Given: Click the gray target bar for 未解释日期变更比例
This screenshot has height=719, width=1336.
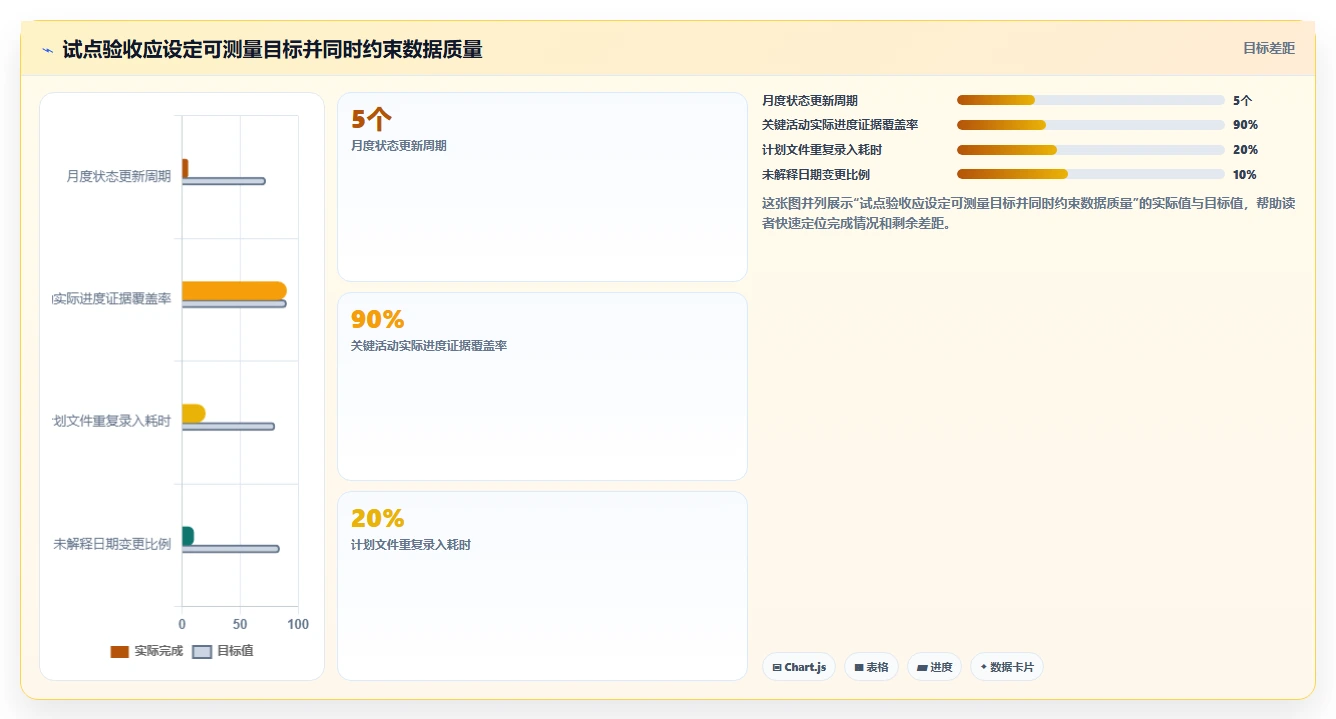Looking at the screenshot, I should point(230,549).
